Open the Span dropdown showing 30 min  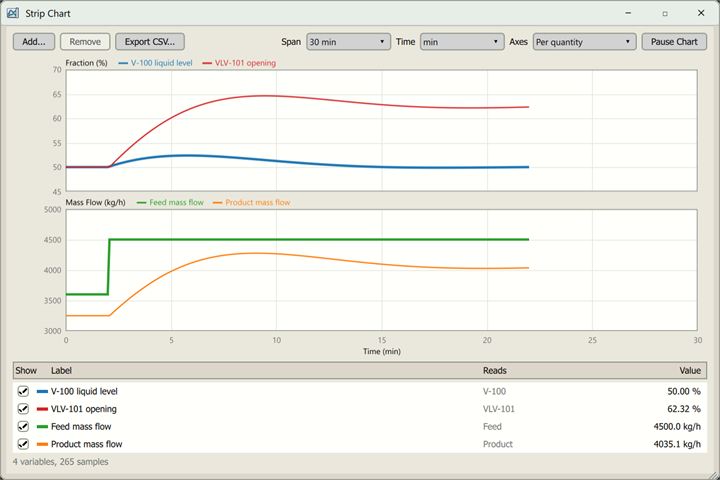[348, 42]
